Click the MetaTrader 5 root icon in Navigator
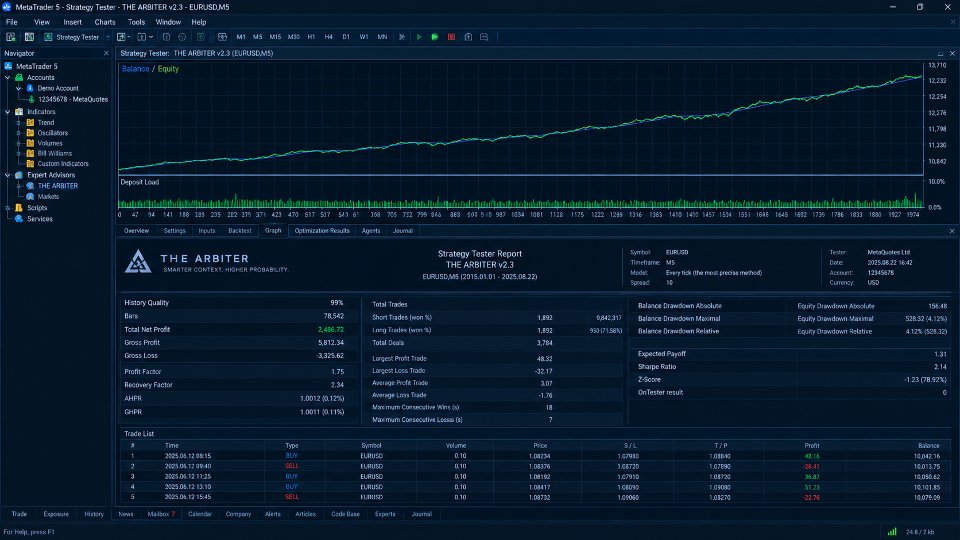This screenshot has width=960, height=540. pos(9,66)
